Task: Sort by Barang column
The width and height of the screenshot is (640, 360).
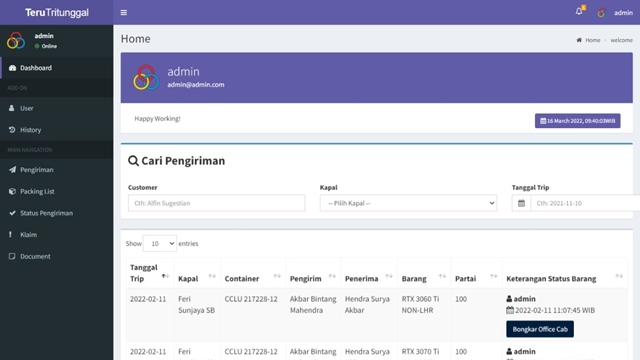Action: point(424,273)
